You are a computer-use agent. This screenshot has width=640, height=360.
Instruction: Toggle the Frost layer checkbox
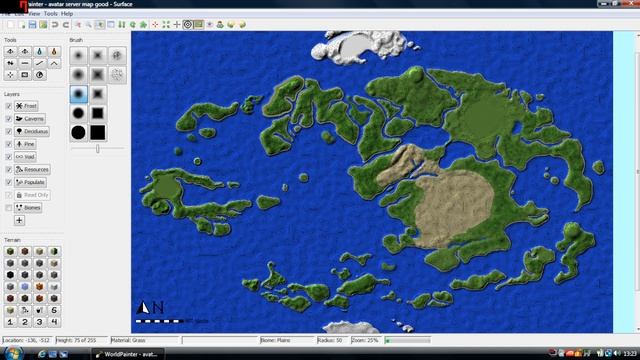tap(9, 106)
